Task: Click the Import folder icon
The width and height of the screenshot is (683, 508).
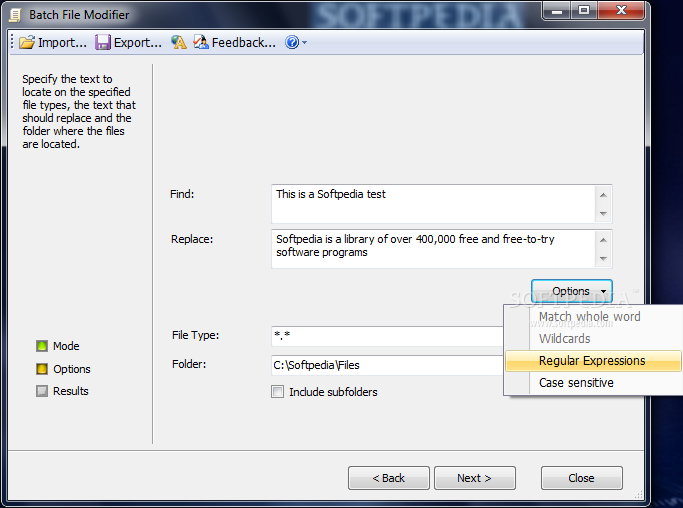Action: click(27, 42)
